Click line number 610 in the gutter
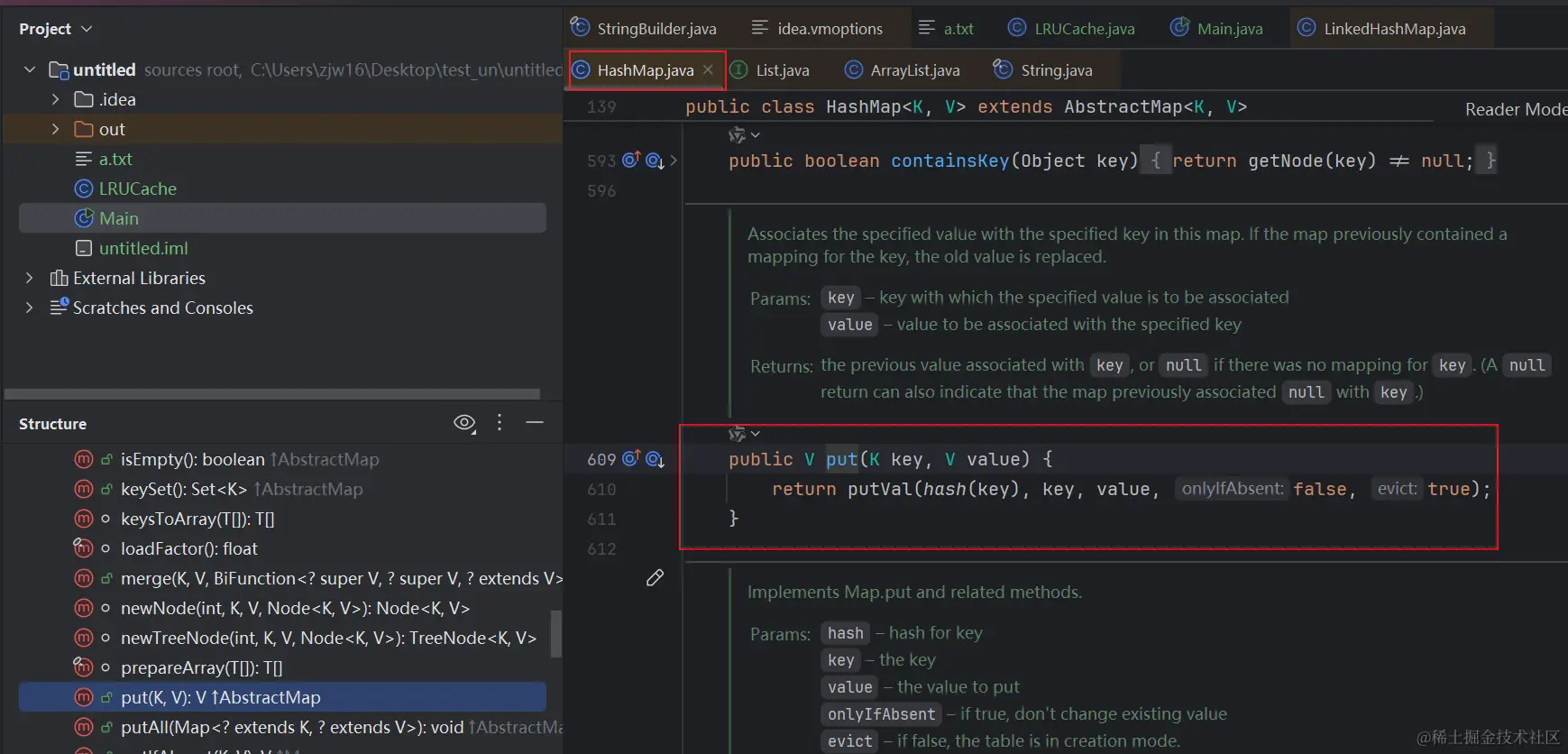1568x754 pixels. click(x=601, y=489)
